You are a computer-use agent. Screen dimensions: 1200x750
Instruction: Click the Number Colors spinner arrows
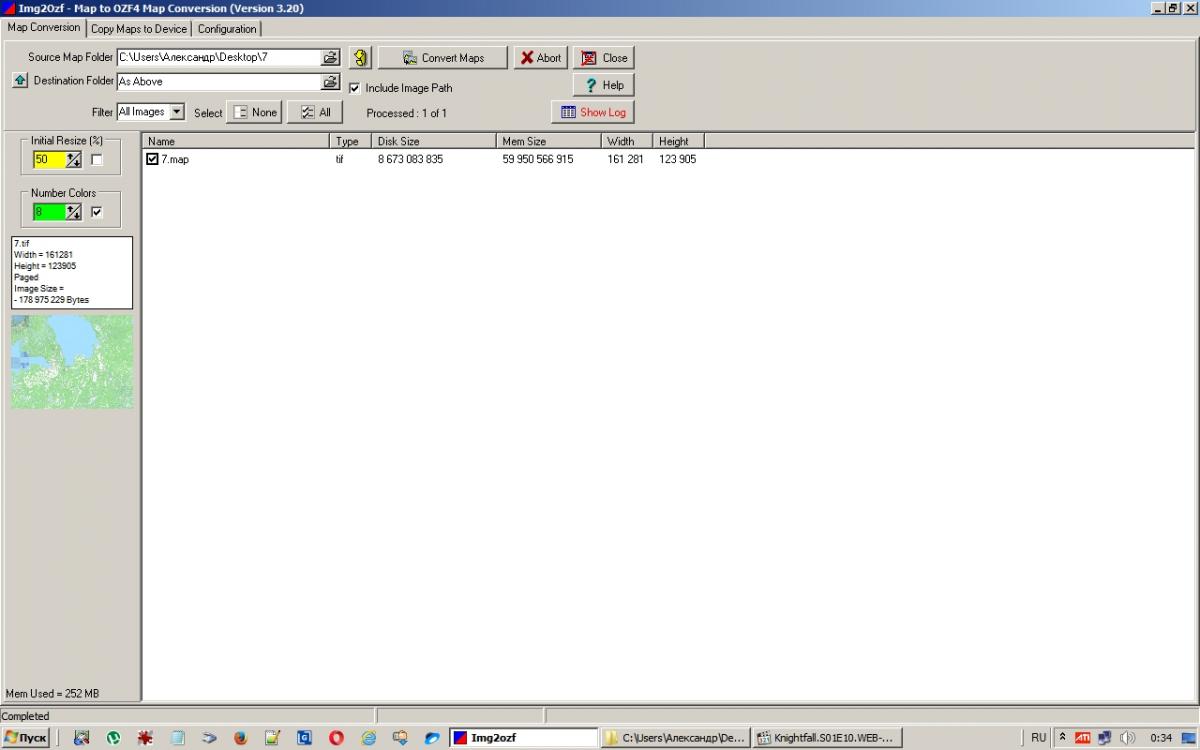[74, 212]
